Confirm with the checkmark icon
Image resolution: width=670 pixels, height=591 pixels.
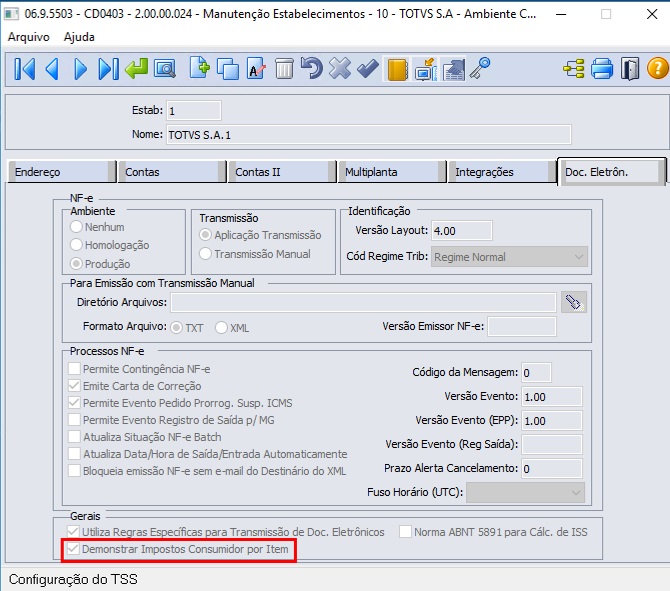click(368, 69)
